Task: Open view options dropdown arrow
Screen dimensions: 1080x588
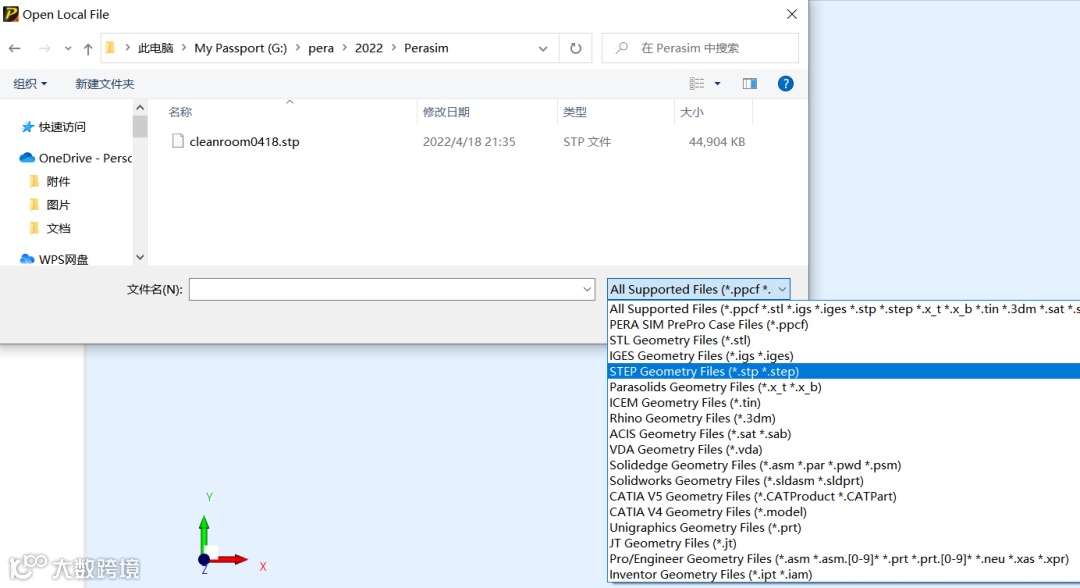Action: click(717, 84)
